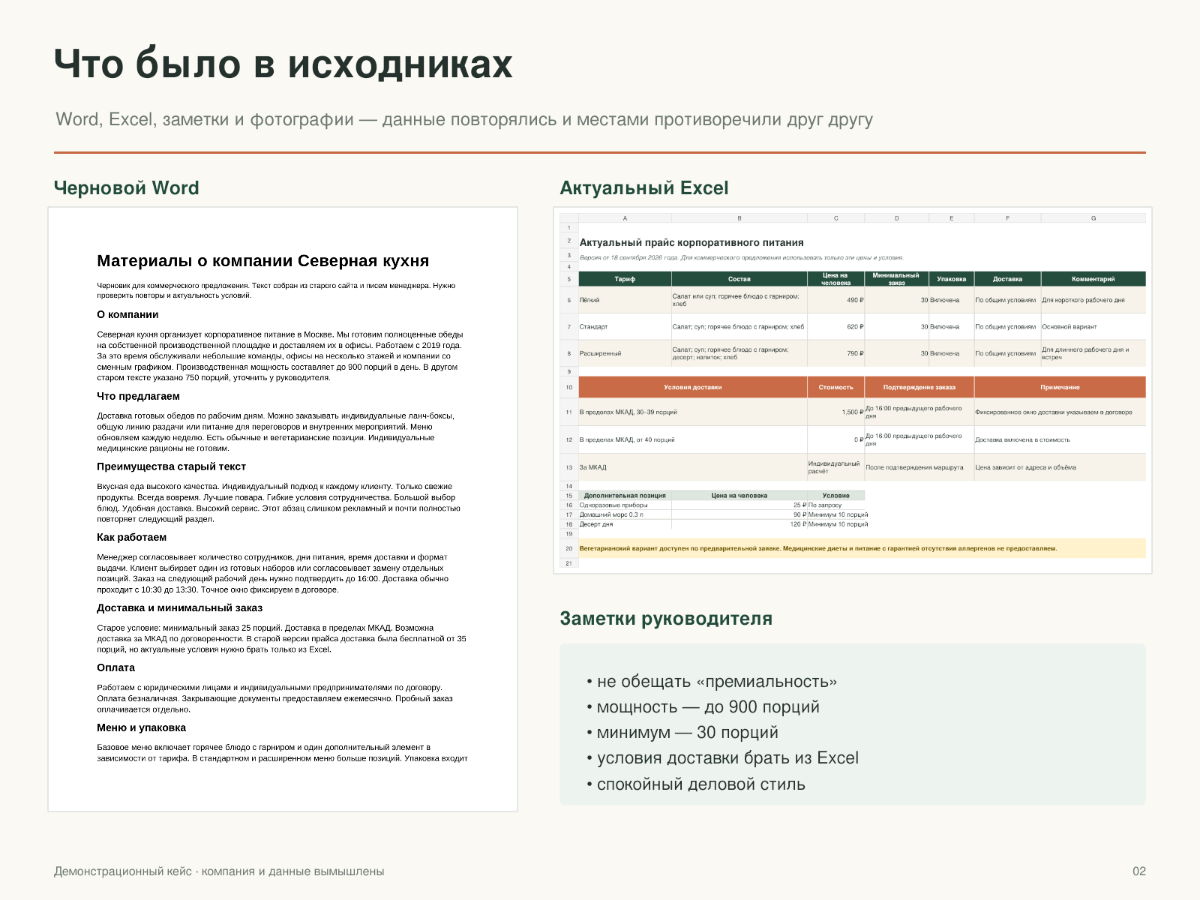Select the "Стоимость" orange header cell
The image size is (1200, 900).
tap(836, 387)
